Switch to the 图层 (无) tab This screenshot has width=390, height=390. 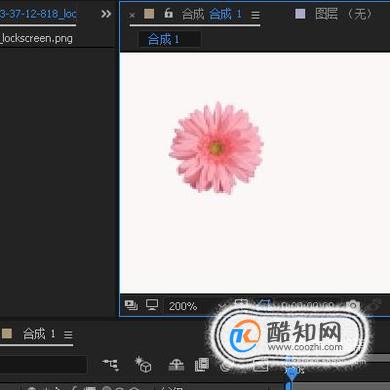[343, 14]
